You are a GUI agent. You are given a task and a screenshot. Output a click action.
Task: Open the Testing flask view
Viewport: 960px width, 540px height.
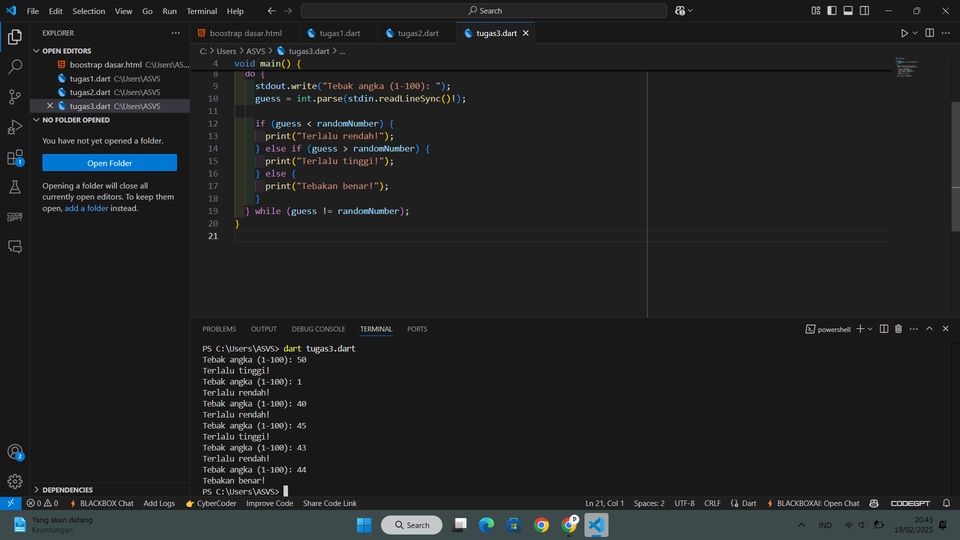15,187
